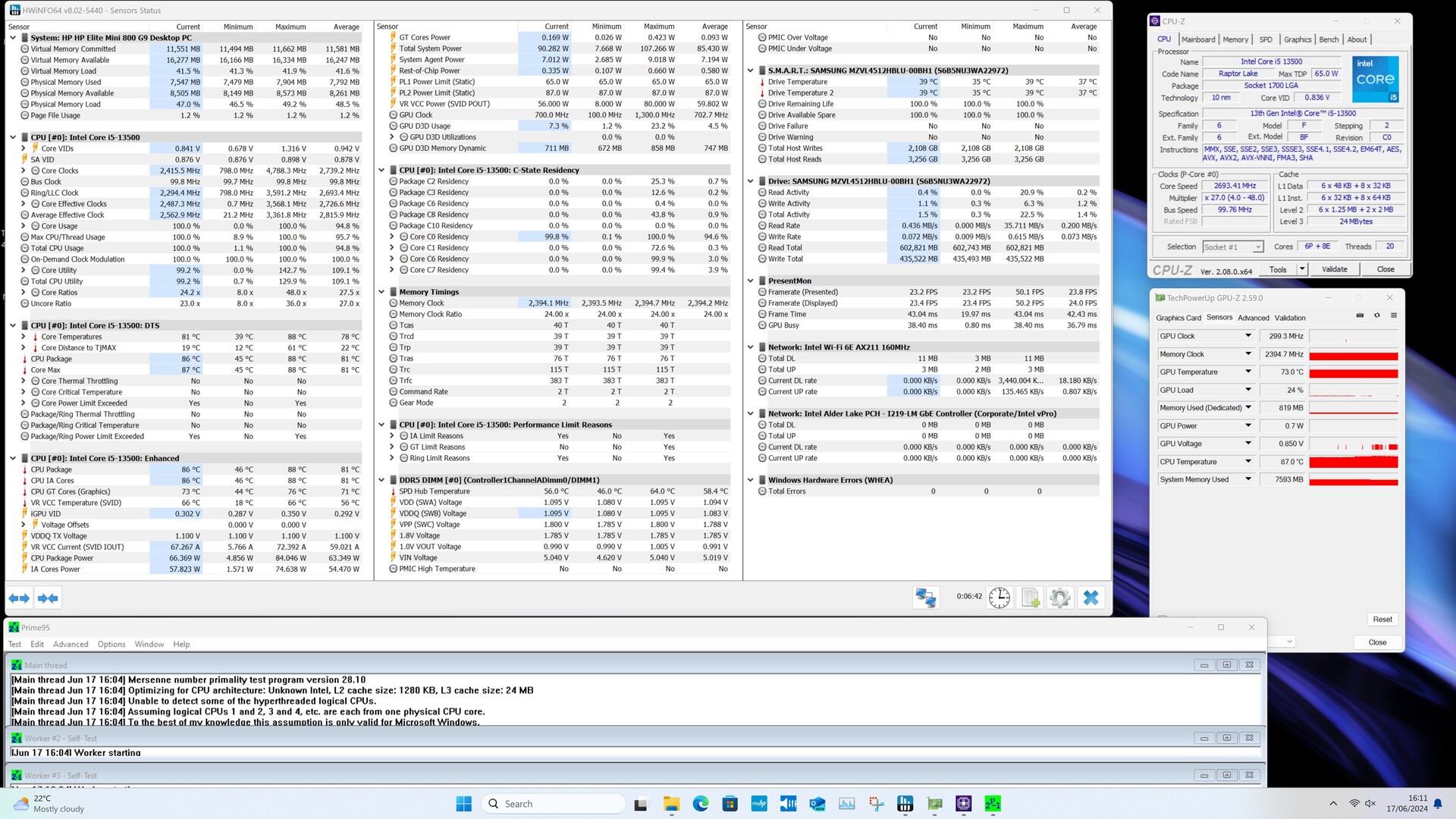Open GPU-Z hamburger menu icon
This screenshot has height=819, width=1456.
coord(1394,315)
